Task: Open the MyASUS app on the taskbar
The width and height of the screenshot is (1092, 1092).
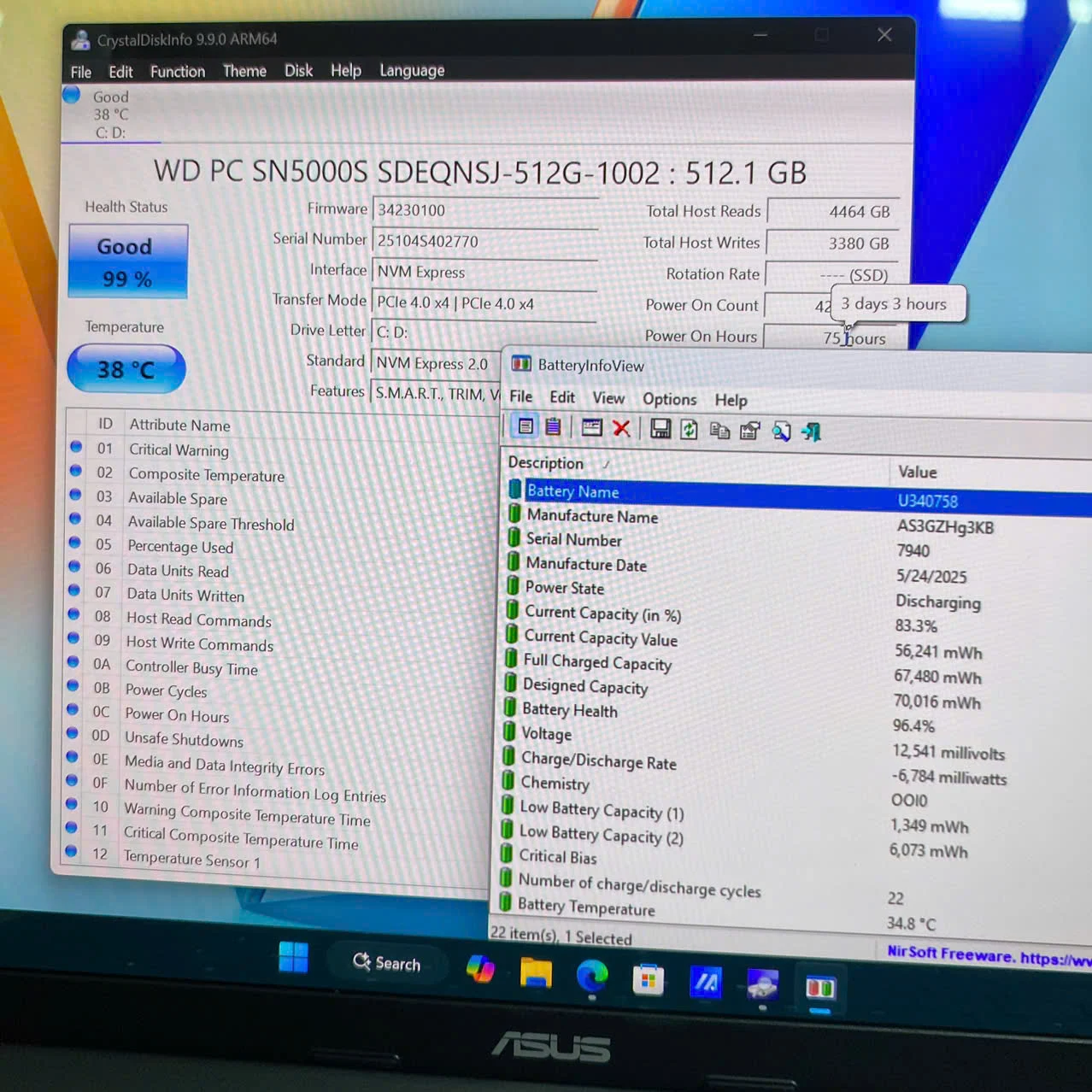Action: (x=706, y=983)
